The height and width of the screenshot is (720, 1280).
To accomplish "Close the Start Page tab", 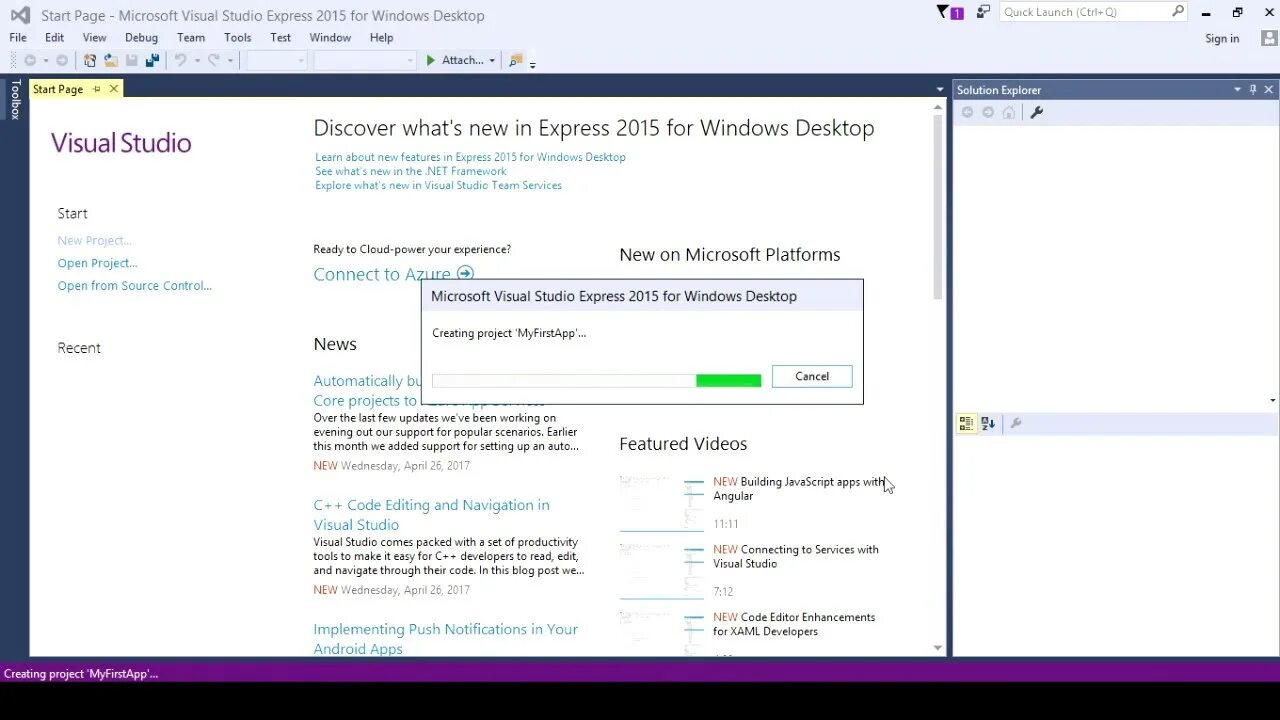I will click(114, 89).
